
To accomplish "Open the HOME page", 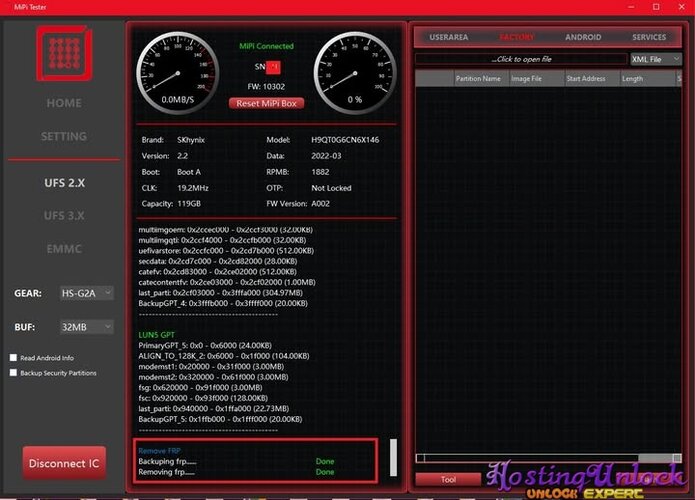I will point(64,103).
